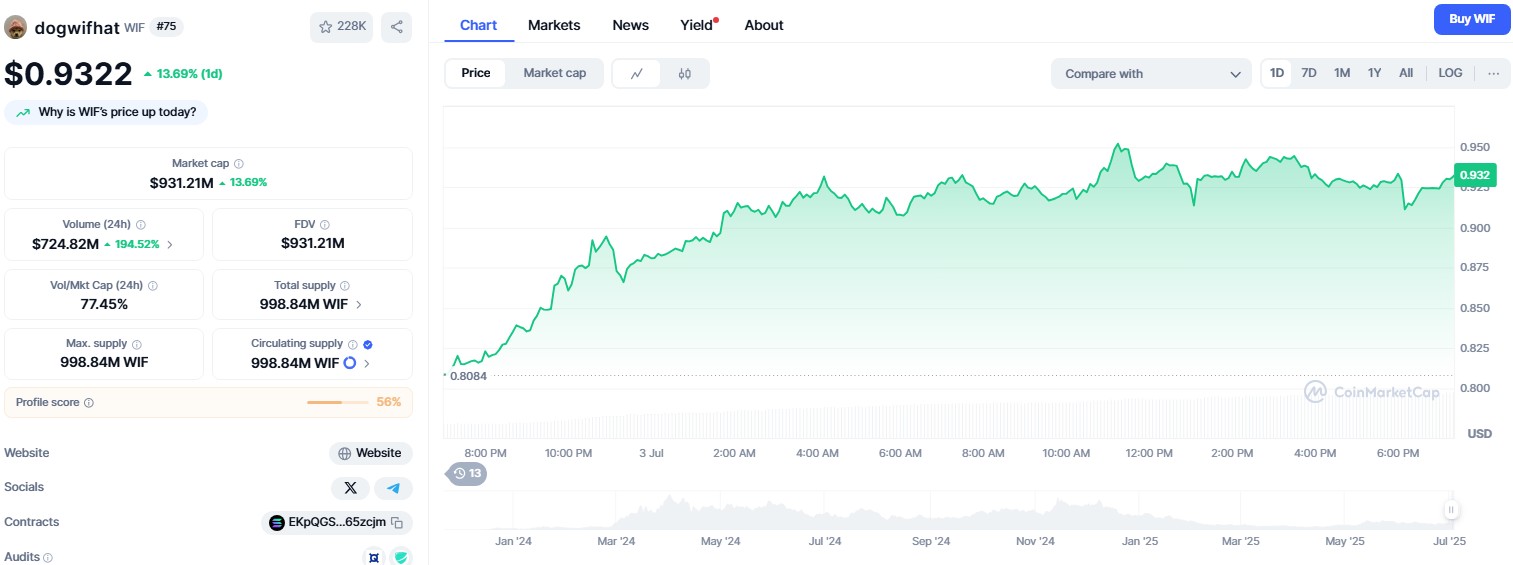
Task: Open the Markets tab
Action: pos(554,25)
